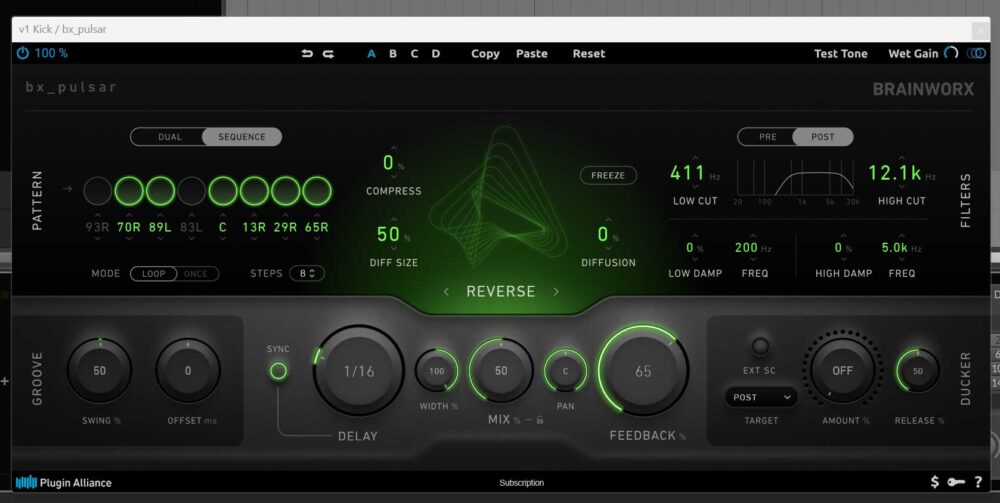Open the question mark help icon

978,482
